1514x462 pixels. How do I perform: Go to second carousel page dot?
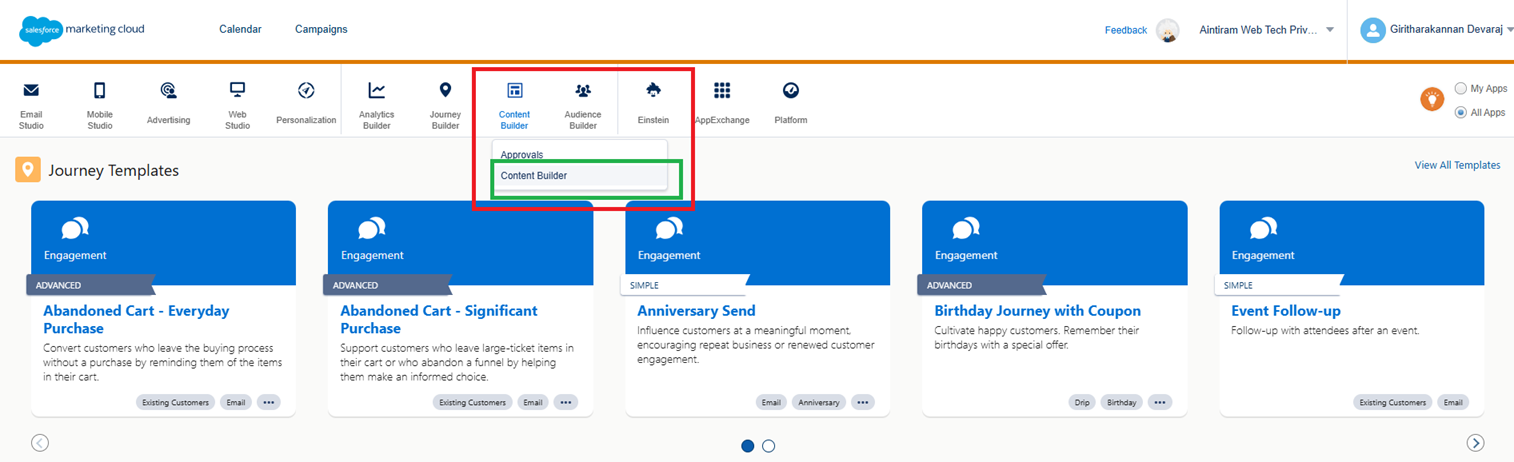768,446
